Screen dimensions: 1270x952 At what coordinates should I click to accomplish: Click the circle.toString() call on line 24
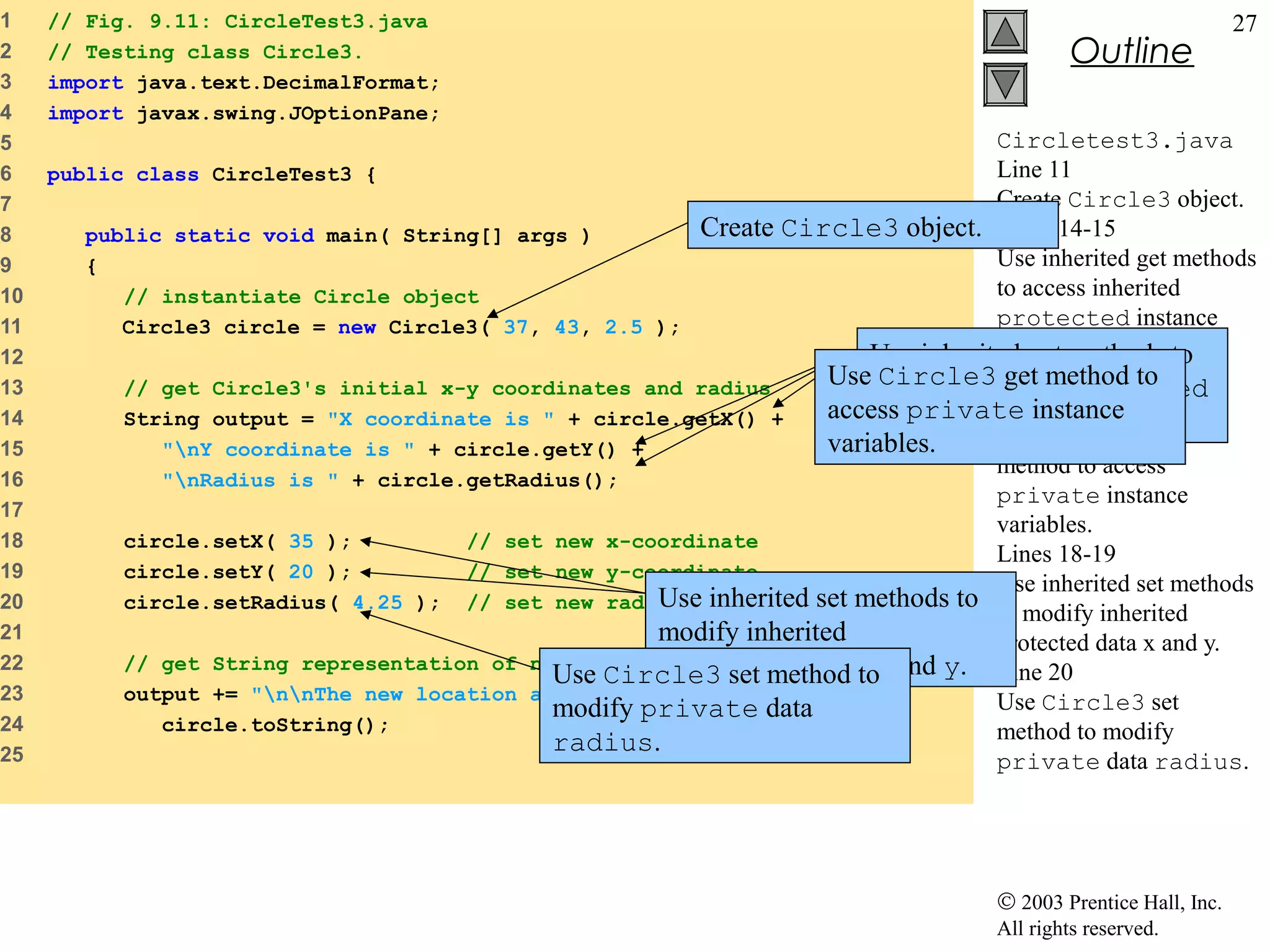[x=275, y=725]
